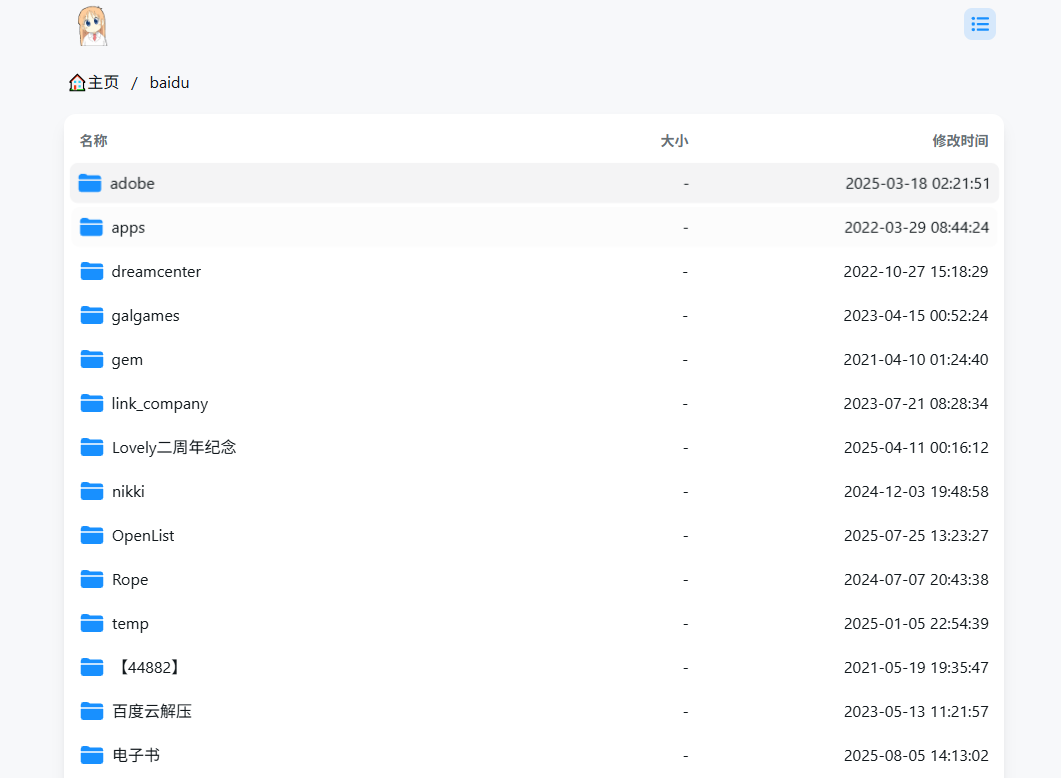Click the OpenList folder icon
This screenshot has width=1061, height=778.
point(92,535)
